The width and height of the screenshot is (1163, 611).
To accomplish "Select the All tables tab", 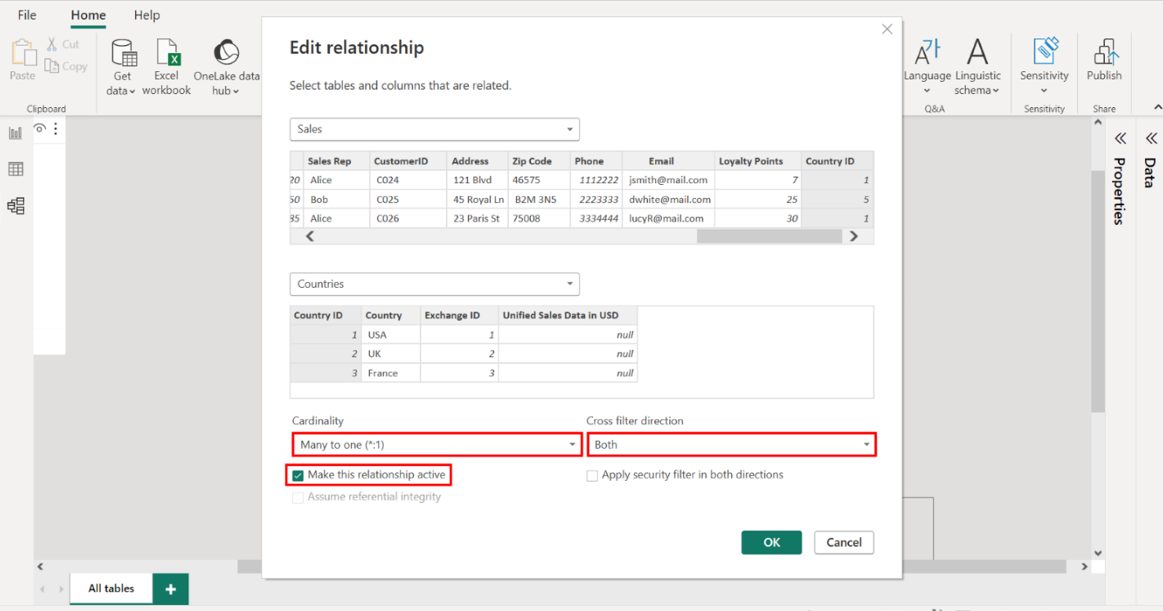I will click(111, 588).
